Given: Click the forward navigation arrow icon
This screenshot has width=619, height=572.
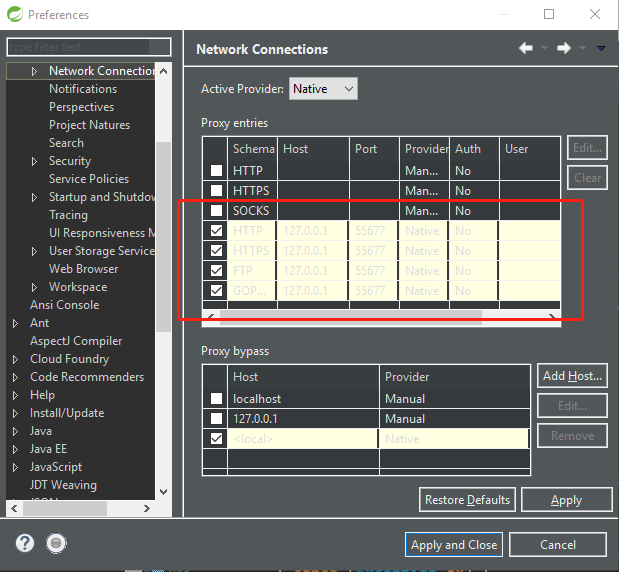Looking at the screenshot, I should coord(564,48).
